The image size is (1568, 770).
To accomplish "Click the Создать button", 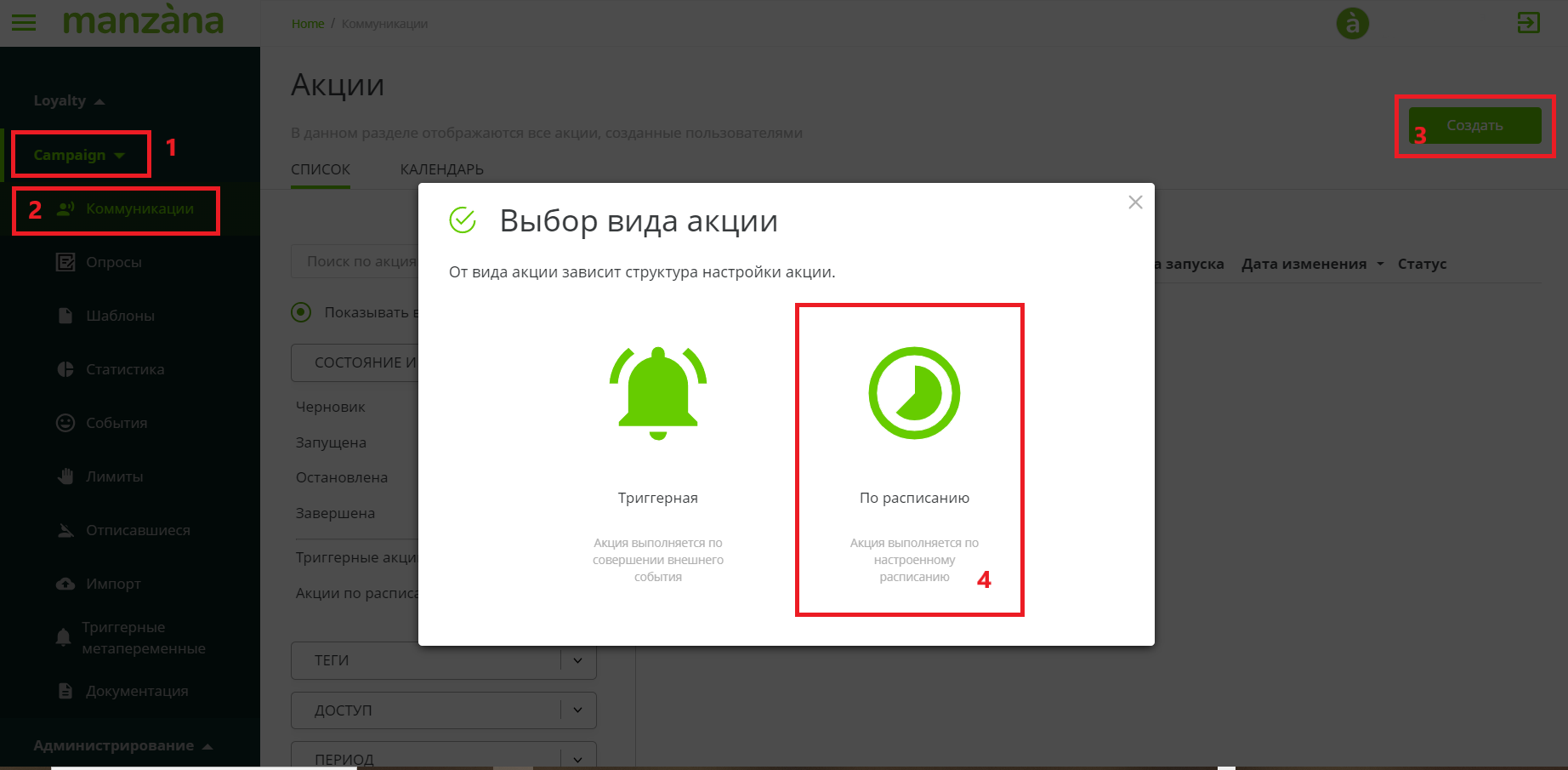I will (x=1474, y=126).
